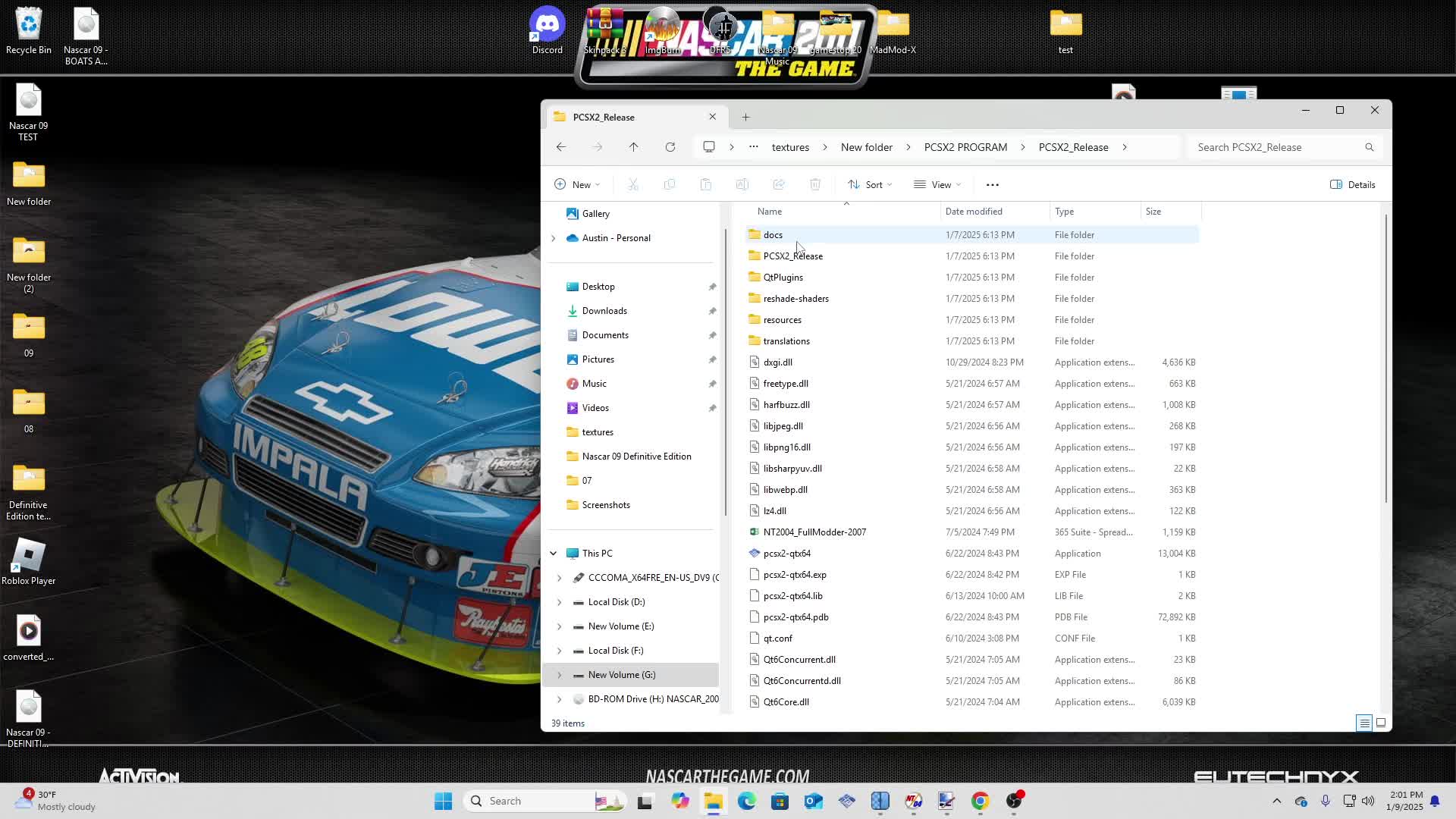Expand Local Disk (D:) in the sidebar

[560, 601]
